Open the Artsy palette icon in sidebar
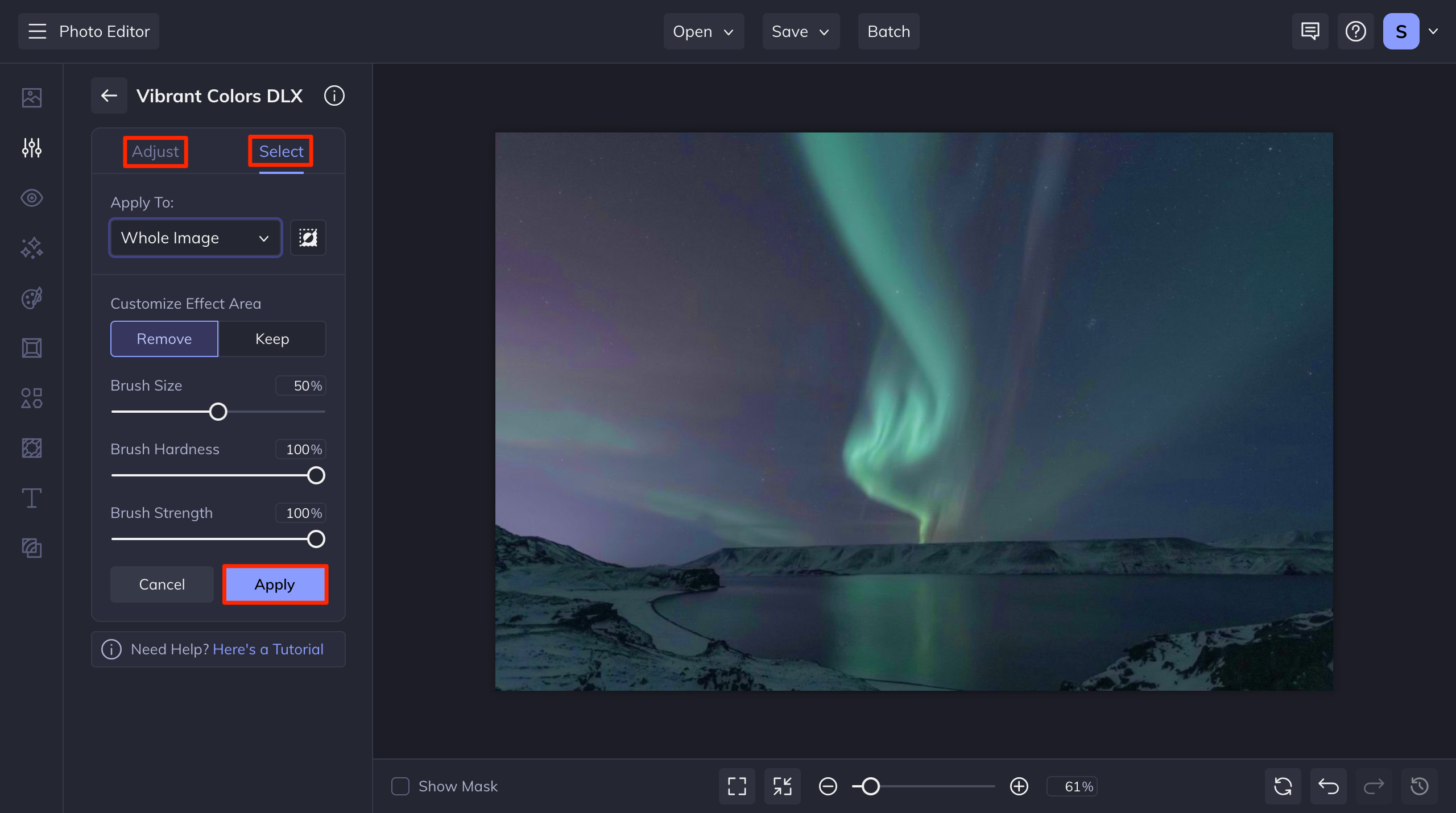 coord(32,298)
